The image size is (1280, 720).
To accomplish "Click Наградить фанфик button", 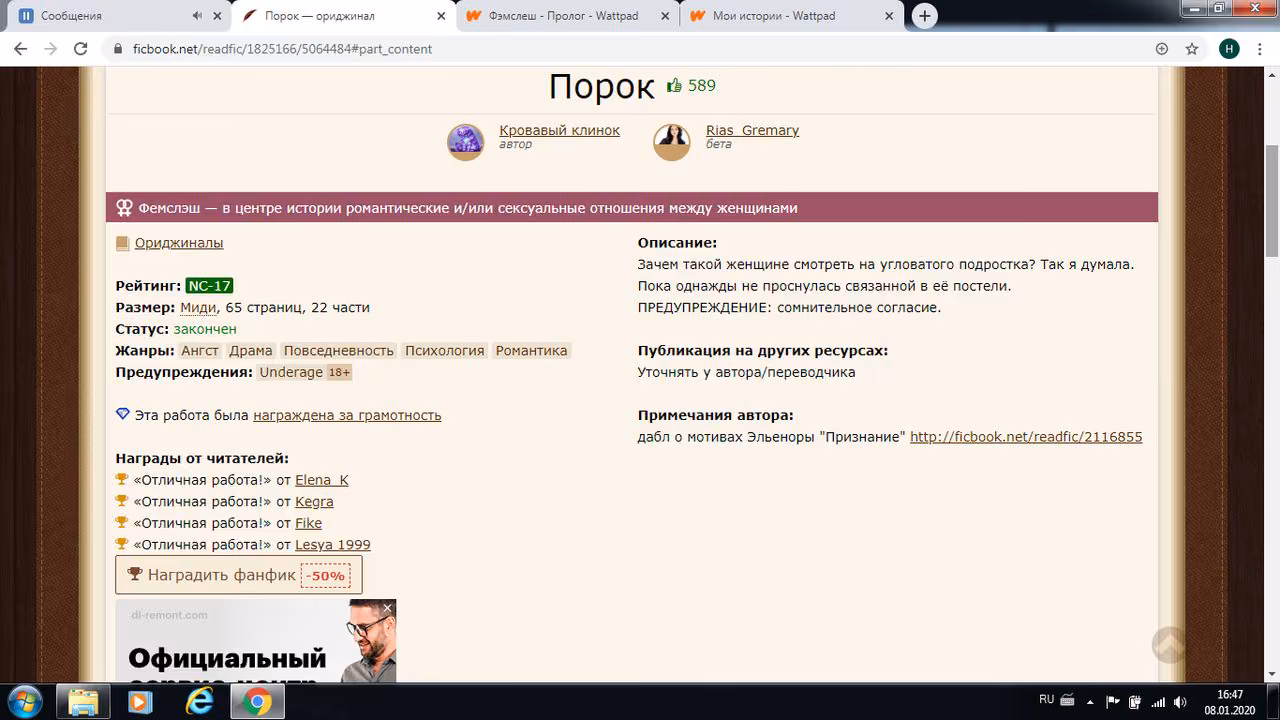I will pyautogui.click(x=239, y=575).
